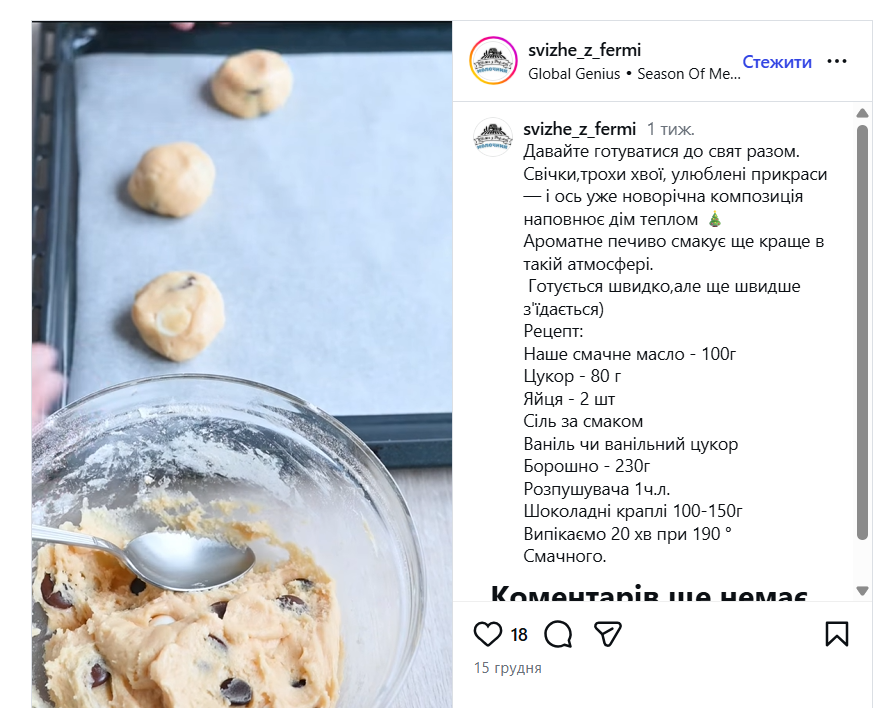The height and width of the screenshot is (708, 878).
Task: Click the caption scrollbar thumb
Action: 862,332
